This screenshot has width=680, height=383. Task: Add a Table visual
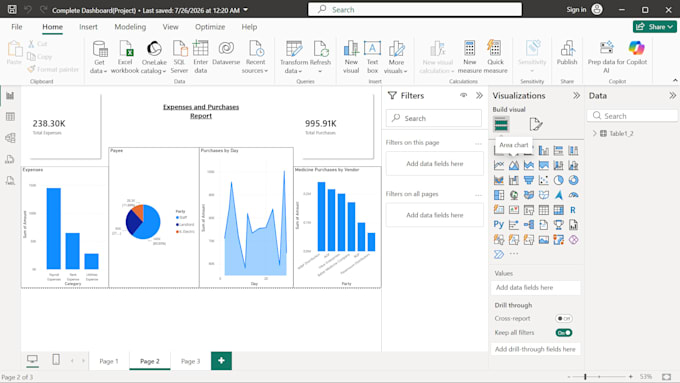(544, 210)
